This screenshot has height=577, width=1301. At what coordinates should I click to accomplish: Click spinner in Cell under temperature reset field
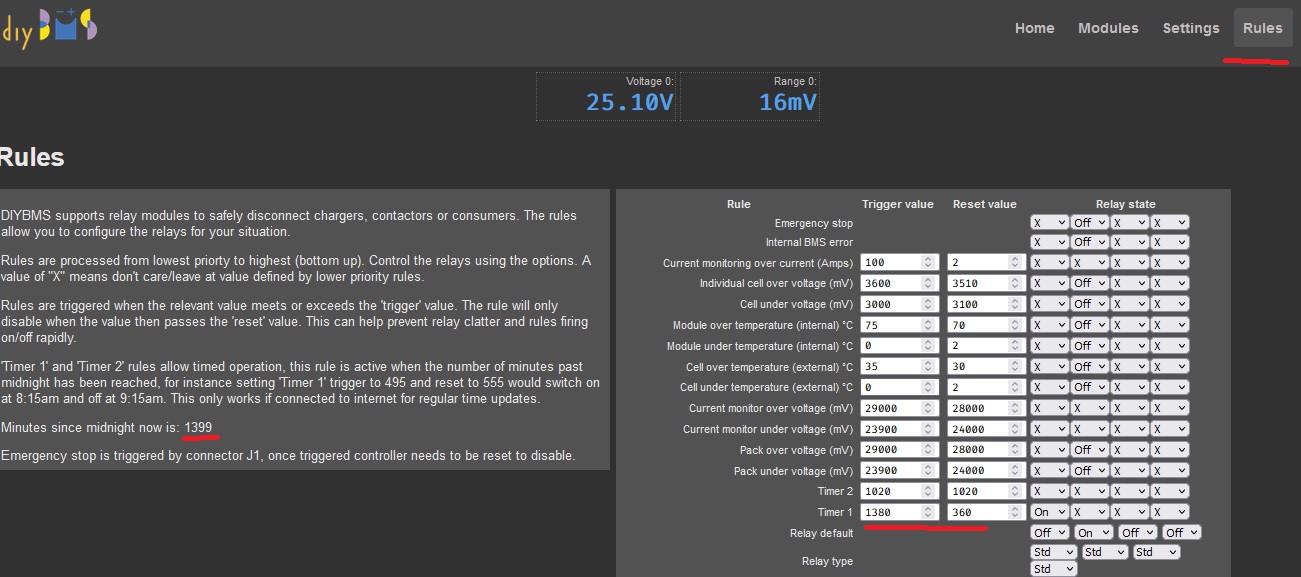click(1015, 387)
